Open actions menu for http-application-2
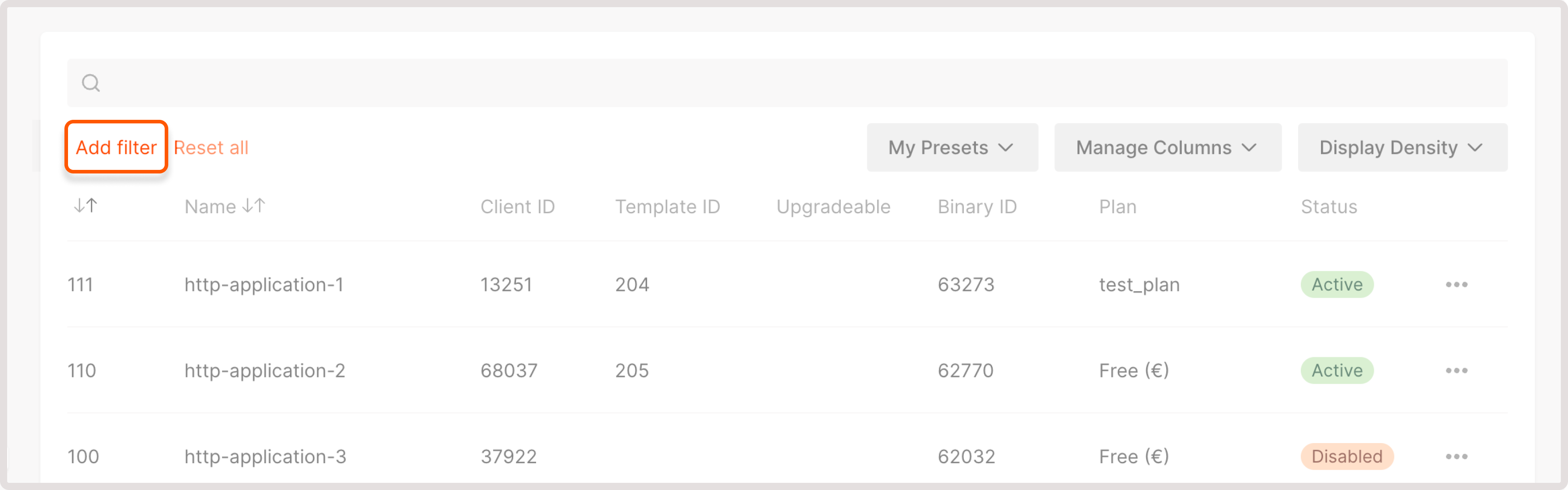The image size is (1568, 490). (1456, 370)
